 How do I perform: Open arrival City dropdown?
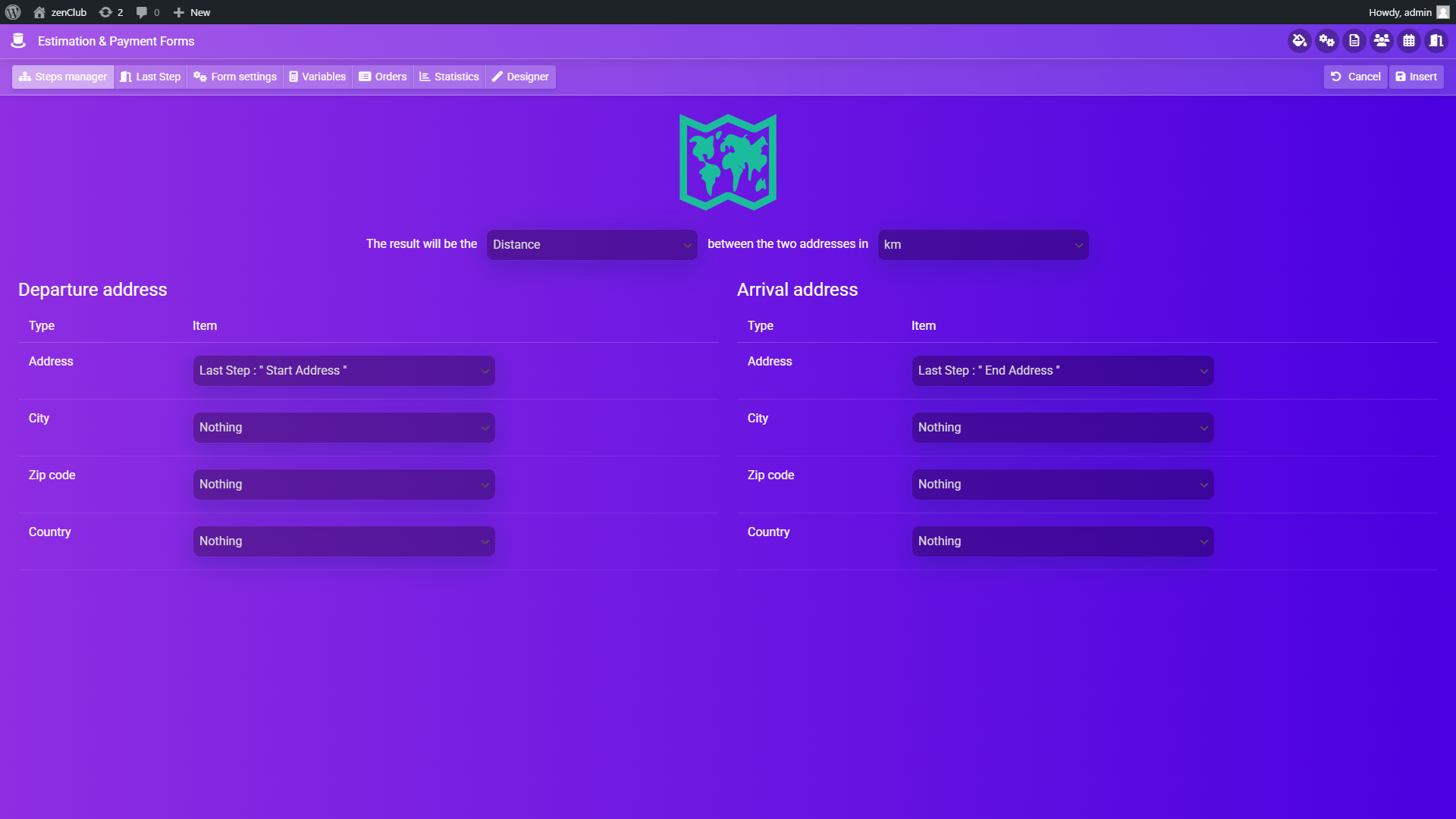1063,428
